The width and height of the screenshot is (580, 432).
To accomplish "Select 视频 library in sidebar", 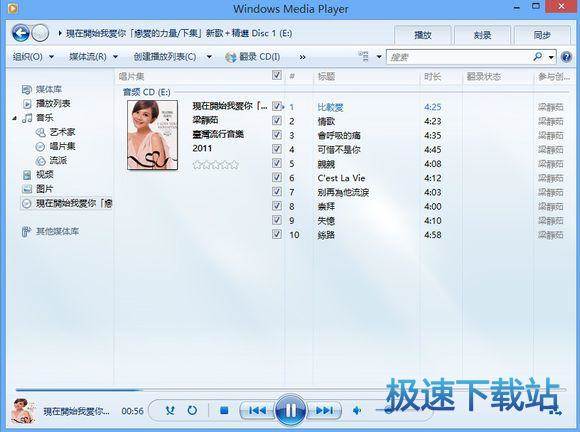I will [38, 175].
